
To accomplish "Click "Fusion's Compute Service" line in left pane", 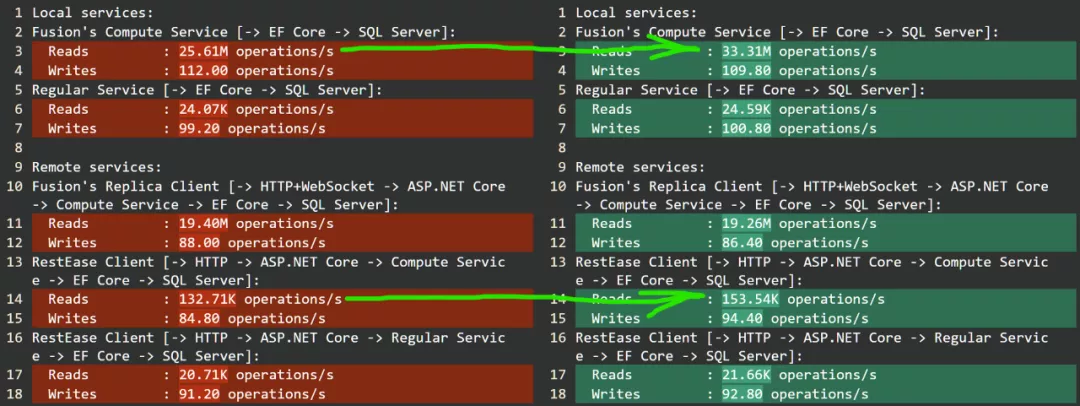I will coord(244,32).
